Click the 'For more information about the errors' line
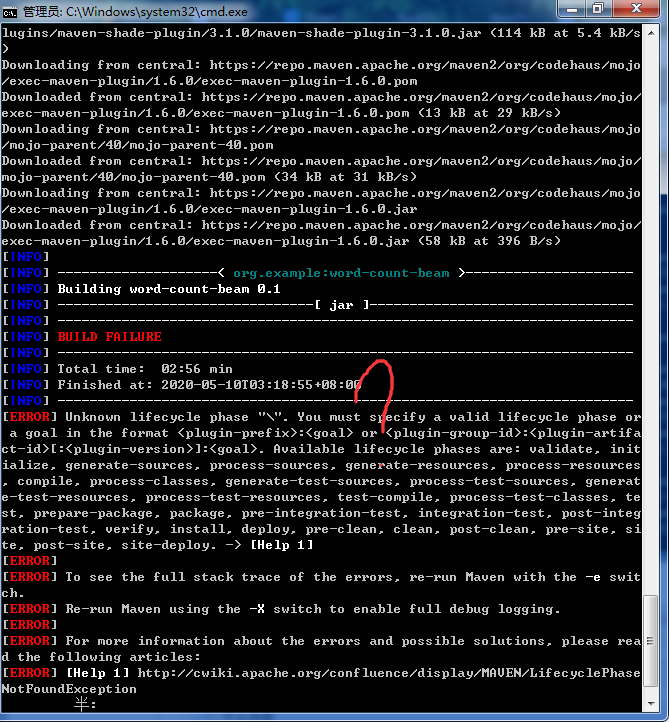The image size is (669, 722). pos(321,649)
